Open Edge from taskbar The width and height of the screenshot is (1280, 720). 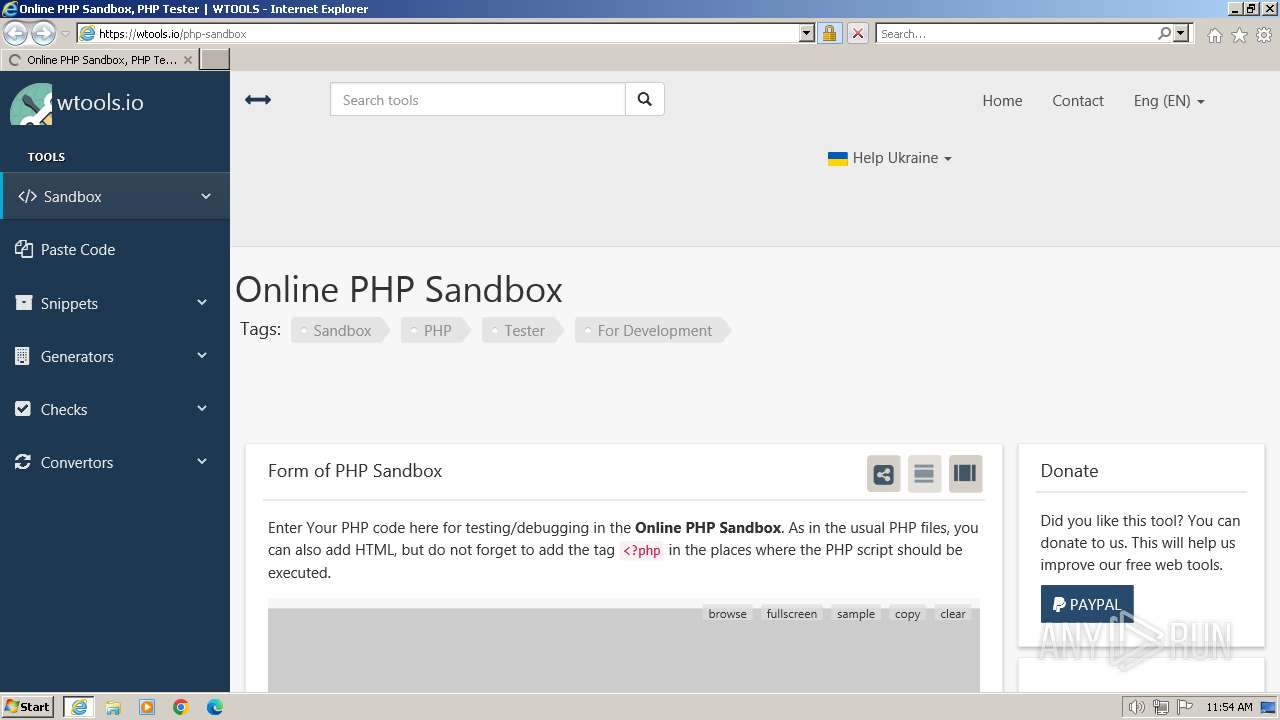(215, 707)
